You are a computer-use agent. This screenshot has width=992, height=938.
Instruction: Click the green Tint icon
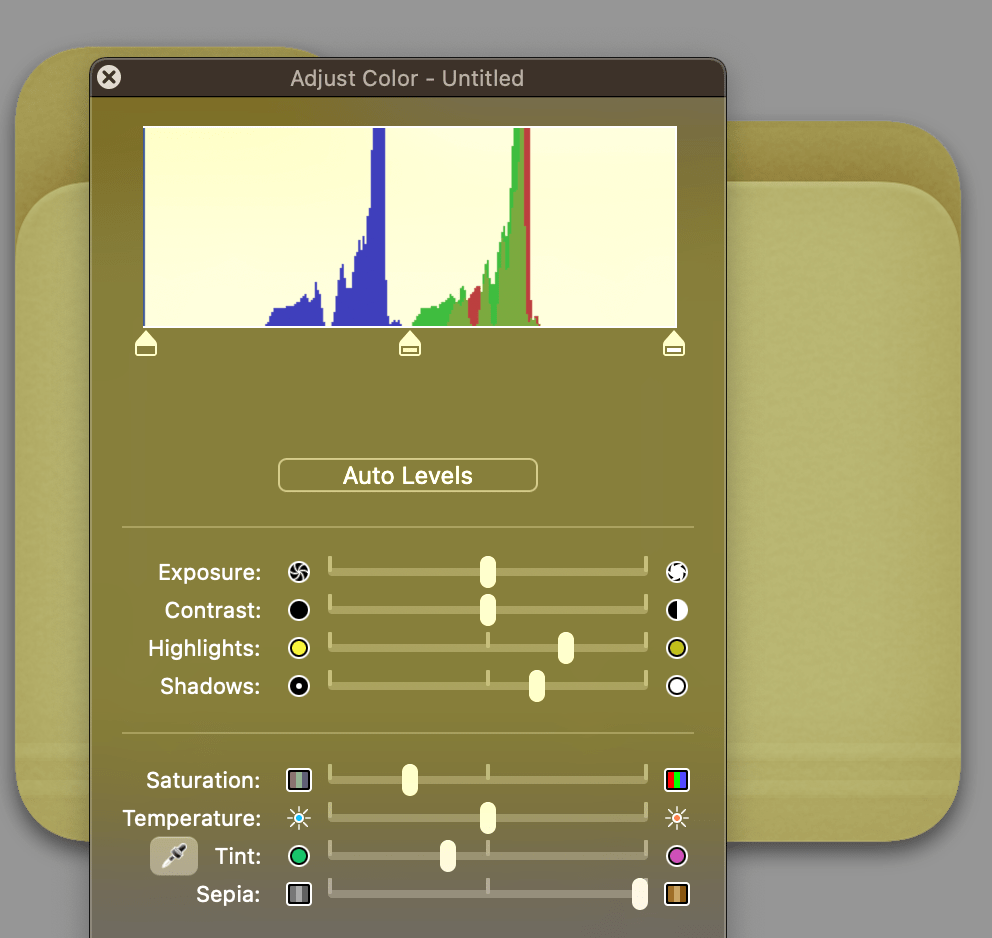(299, 856)
